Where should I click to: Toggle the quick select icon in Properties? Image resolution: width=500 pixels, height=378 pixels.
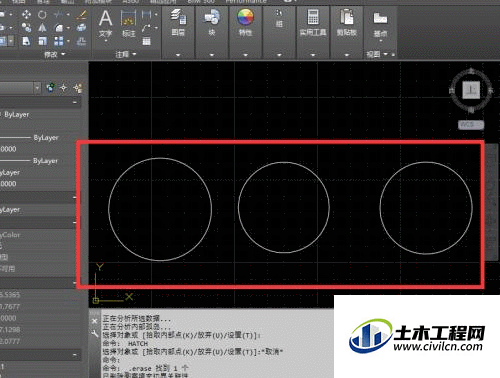[51, 88]
